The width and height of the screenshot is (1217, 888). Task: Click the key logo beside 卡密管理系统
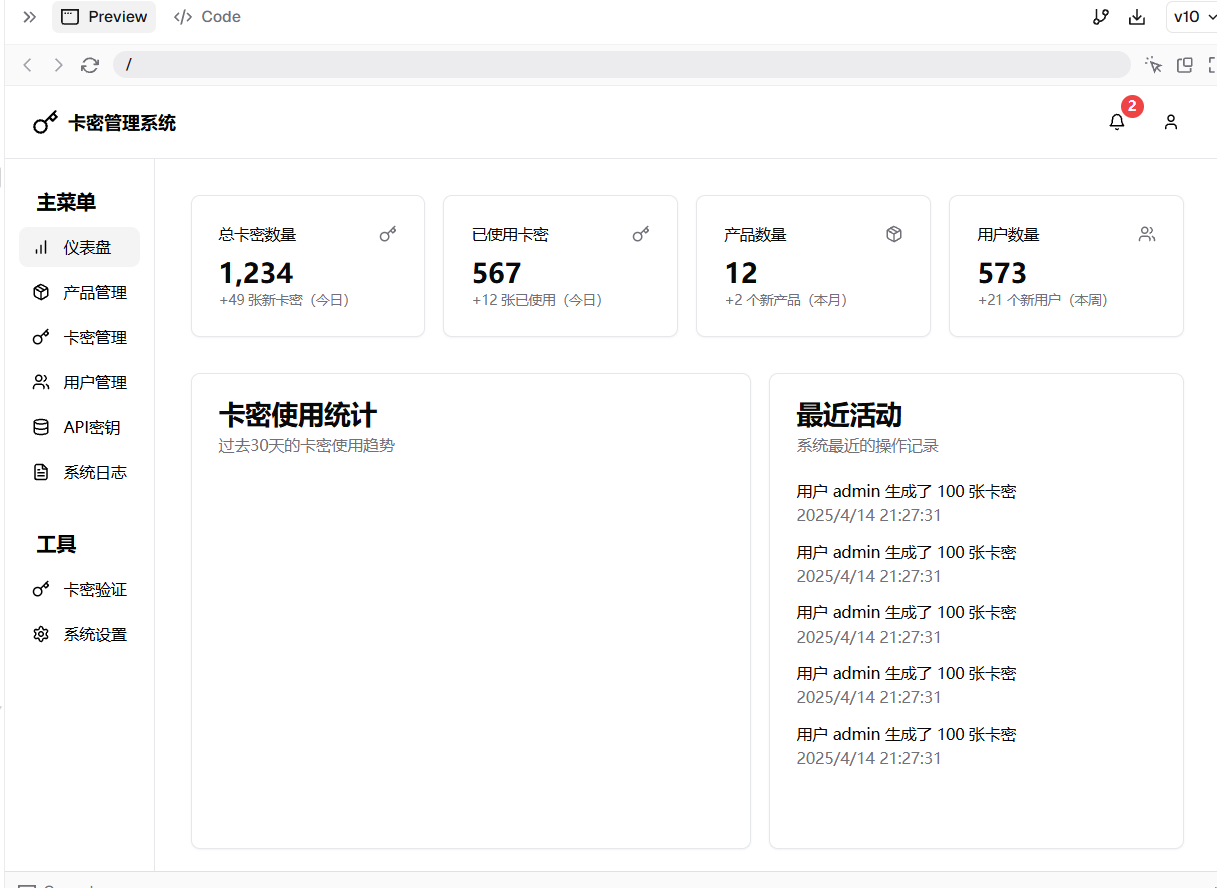(x=45, y=122)
